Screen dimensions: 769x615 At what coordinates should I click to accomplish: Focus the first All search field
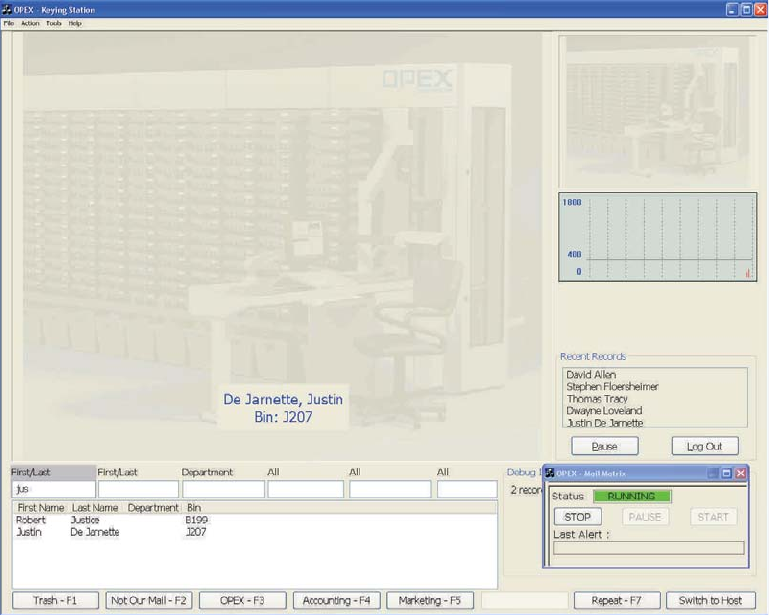click(x=306, y=489)
